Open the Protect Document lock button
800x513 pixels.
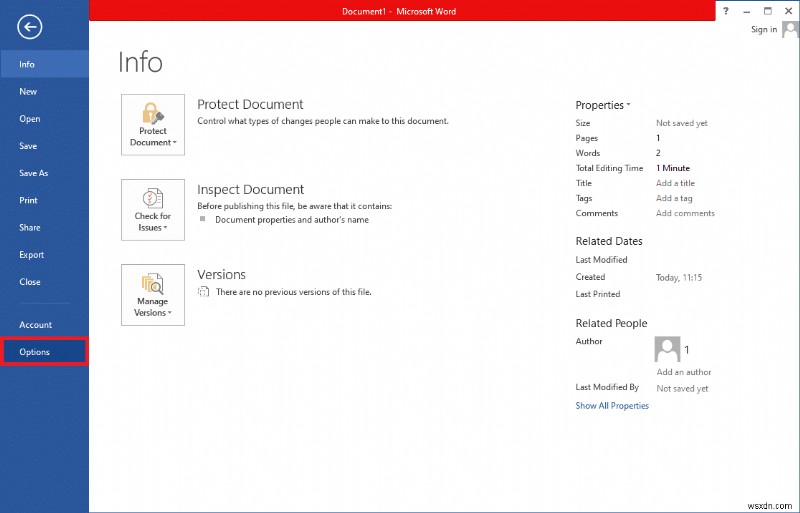153,126
